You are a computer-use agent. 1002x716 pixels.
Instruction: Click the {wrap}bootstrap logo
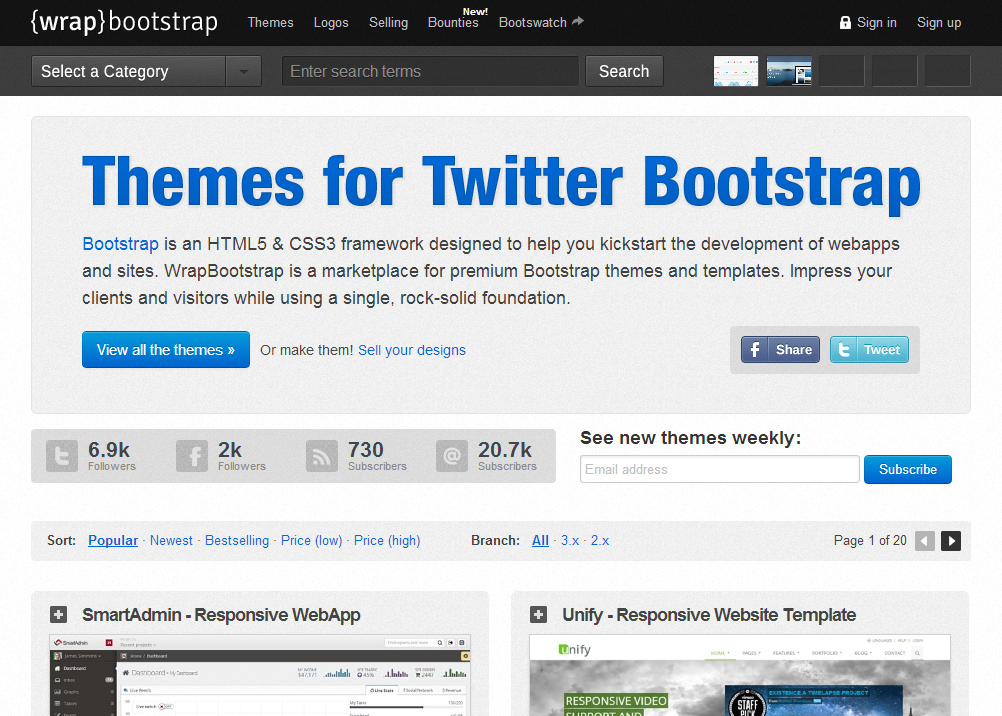coord(124,22)
